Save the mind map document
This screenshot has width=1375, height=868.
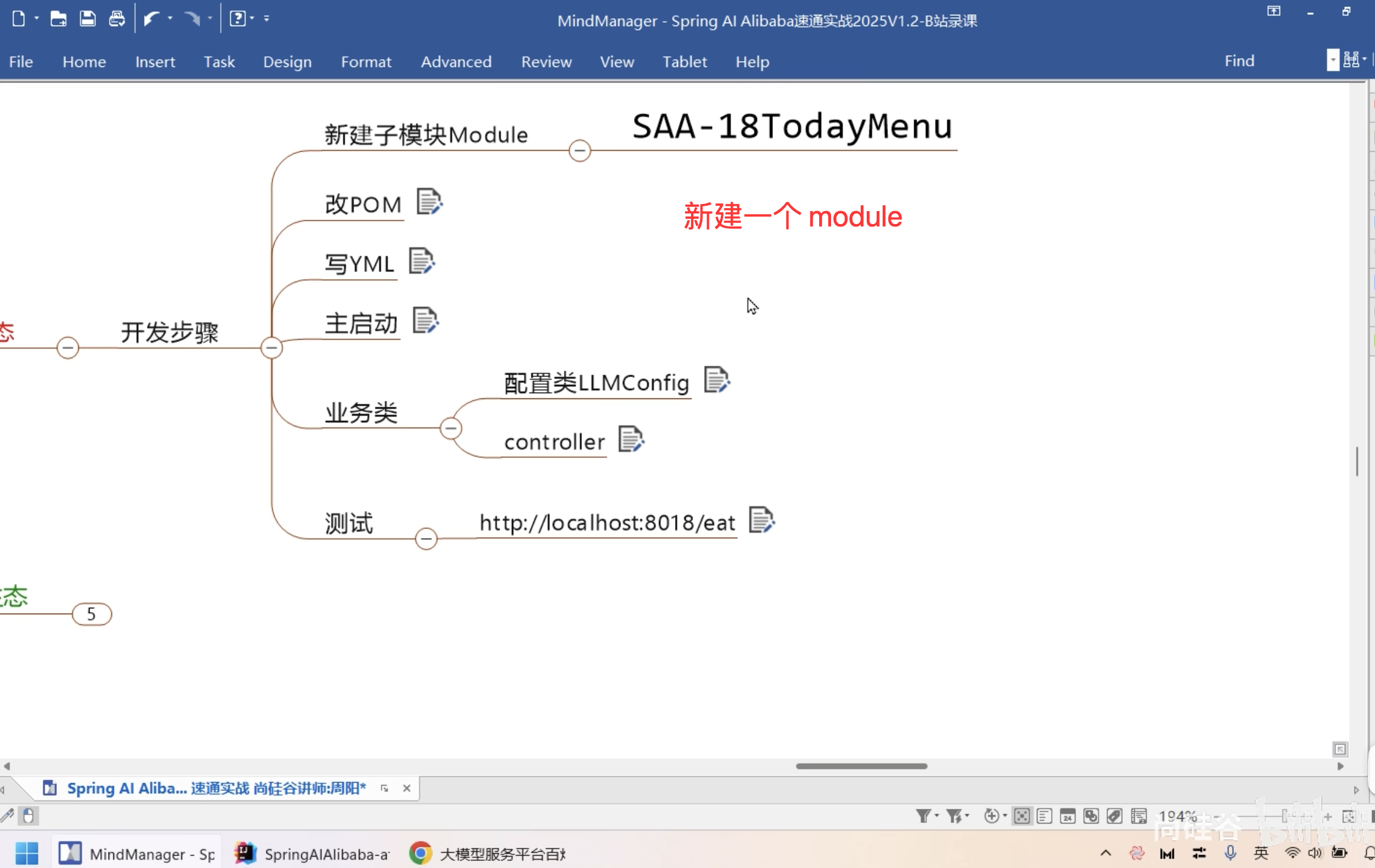pos(88,18)
